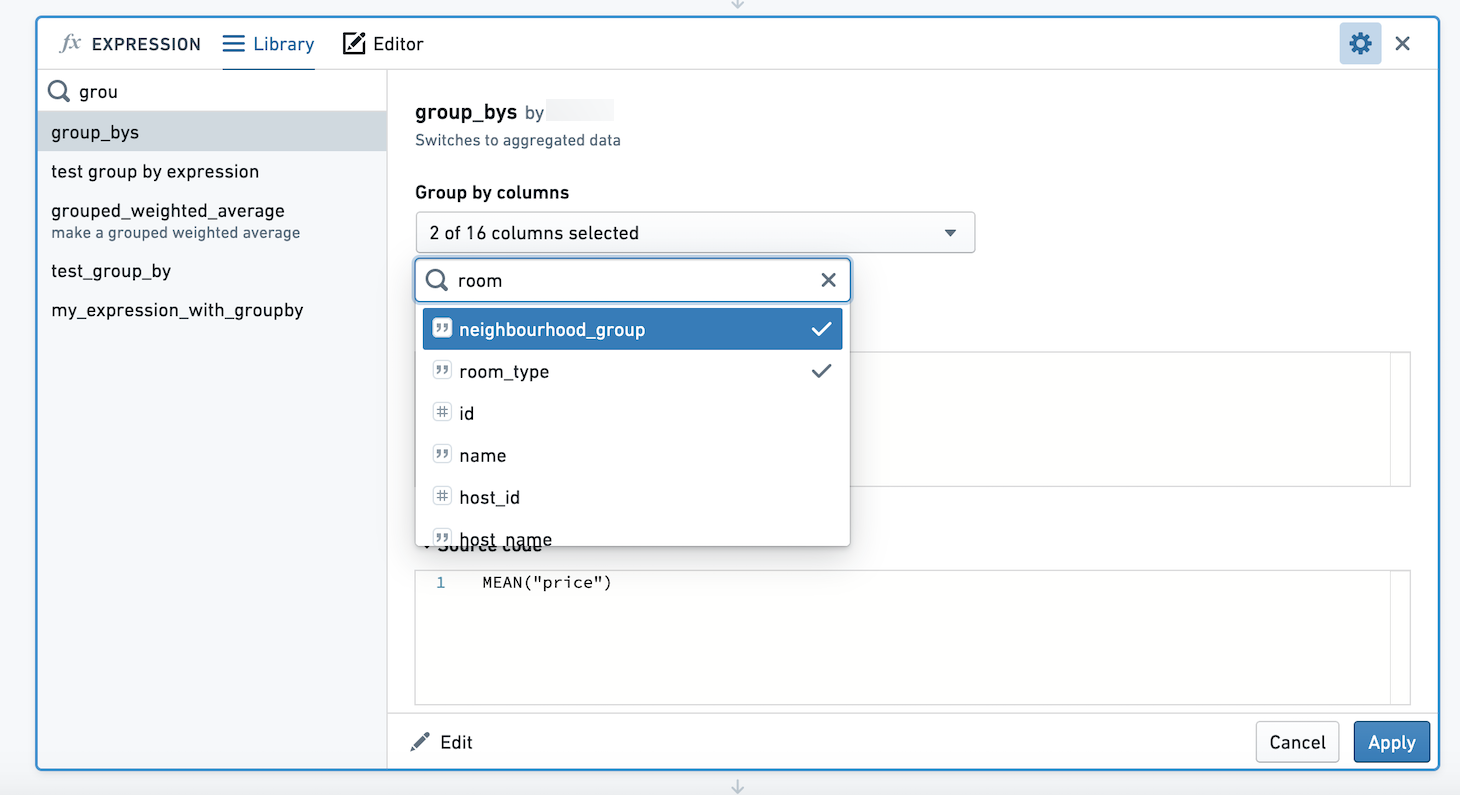Click the pencil icon next to Edit

421,742
